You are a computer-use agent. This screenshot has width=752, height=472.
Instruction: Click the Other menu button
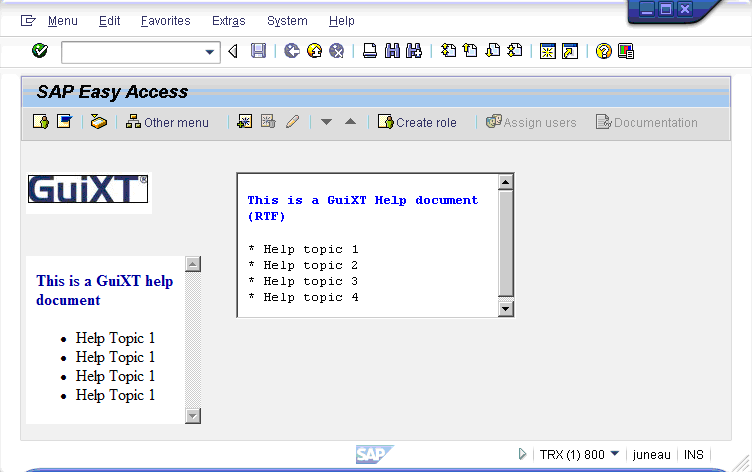[167, 122]
